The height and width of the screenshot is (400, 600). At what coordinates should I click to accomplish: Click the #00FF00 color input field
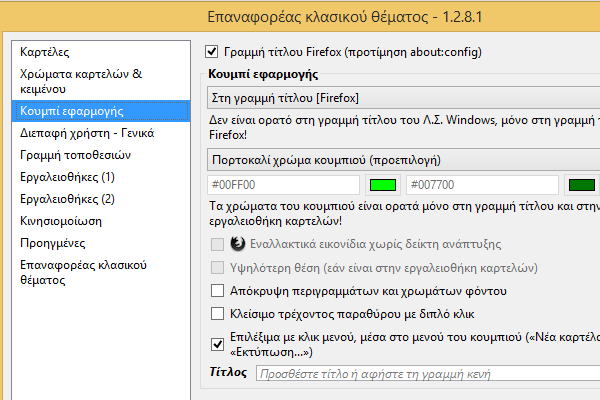pos(284,185)
